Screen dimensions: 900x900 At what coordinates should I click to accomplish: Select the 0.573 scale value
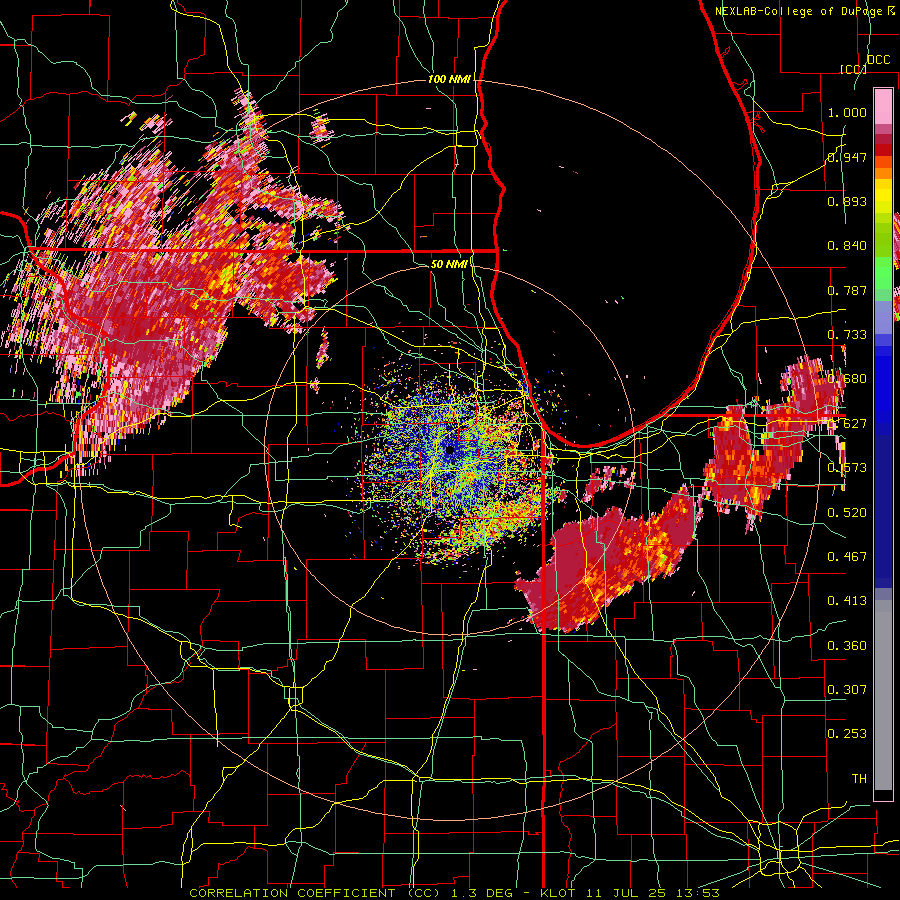(847, 468)
